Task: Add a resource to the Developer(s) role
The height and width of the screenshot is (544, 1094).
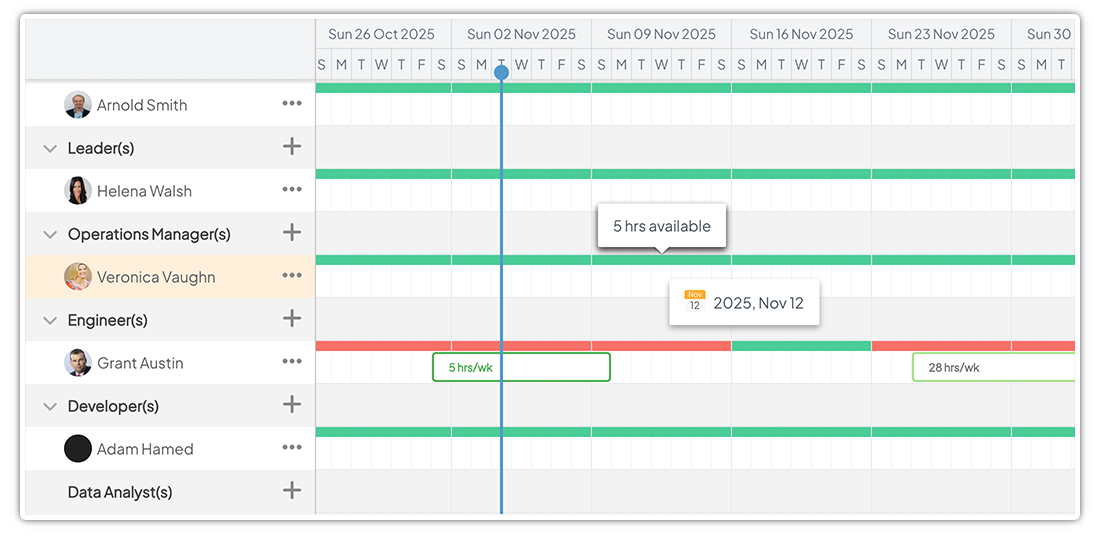Action: pos(291,405)
